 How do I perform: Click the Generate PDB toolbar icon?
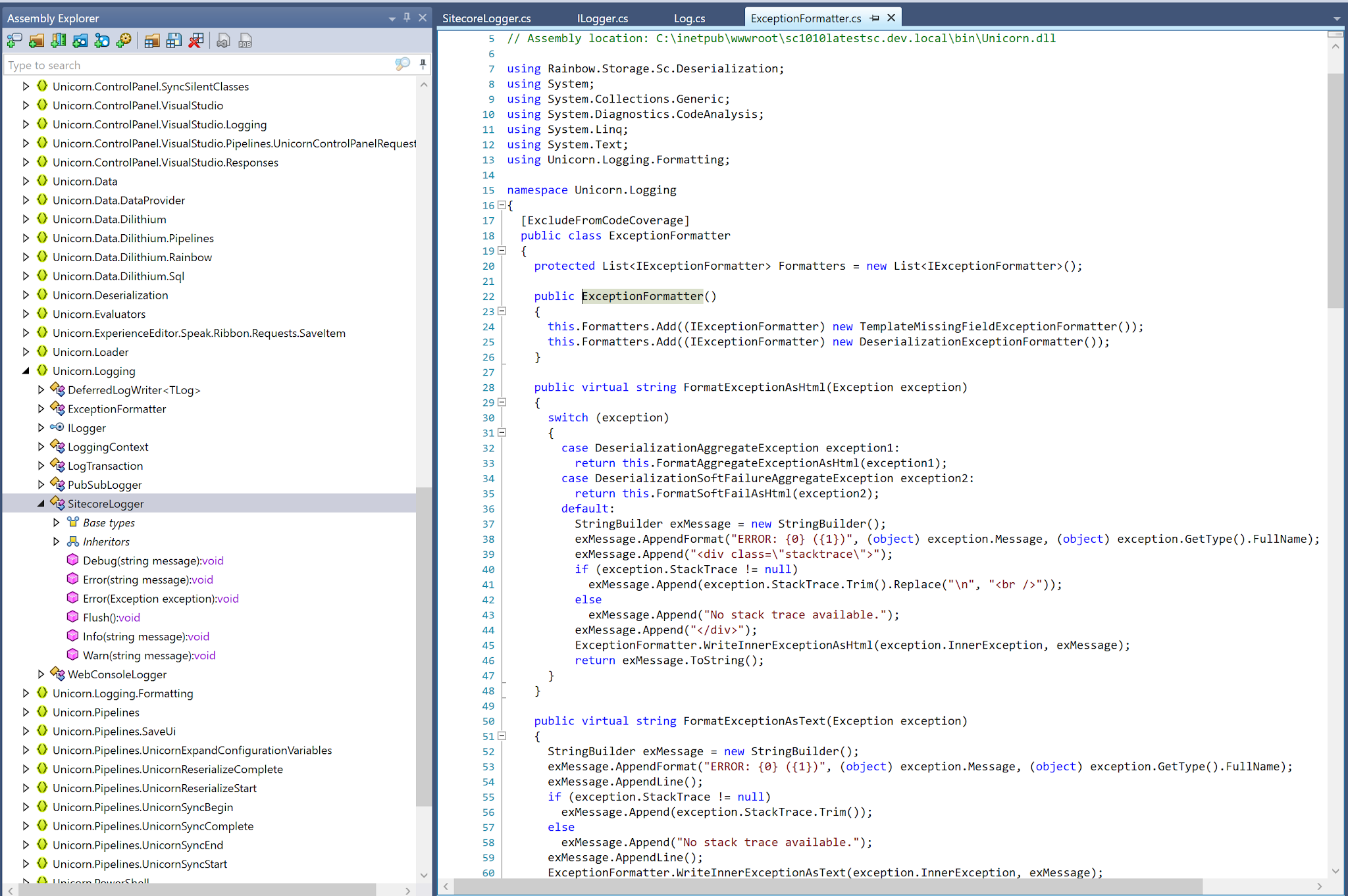pos(245,41)
